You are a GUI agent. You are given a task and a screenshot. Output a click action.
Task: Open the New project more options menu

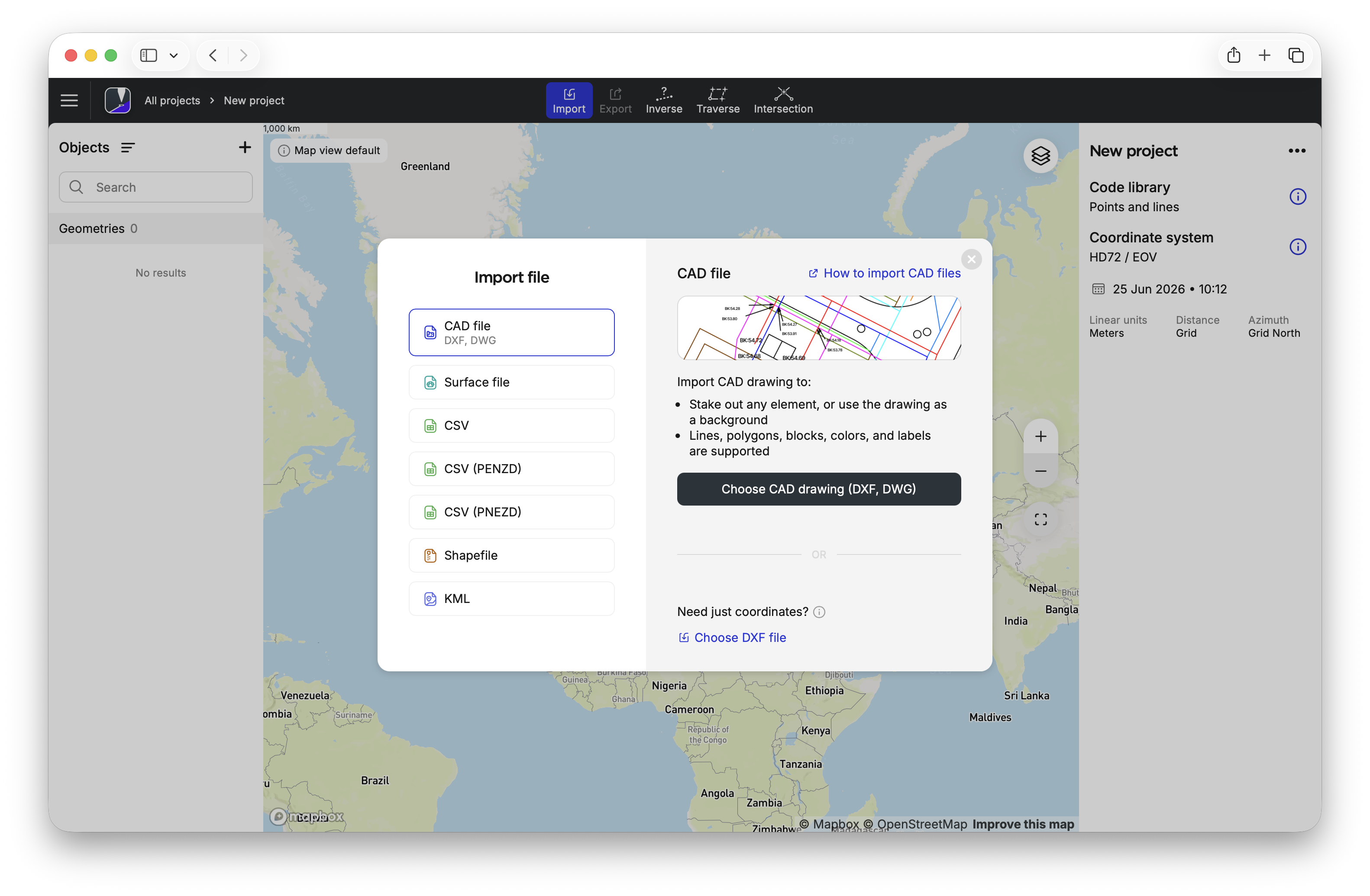[x=1296, y=151]
